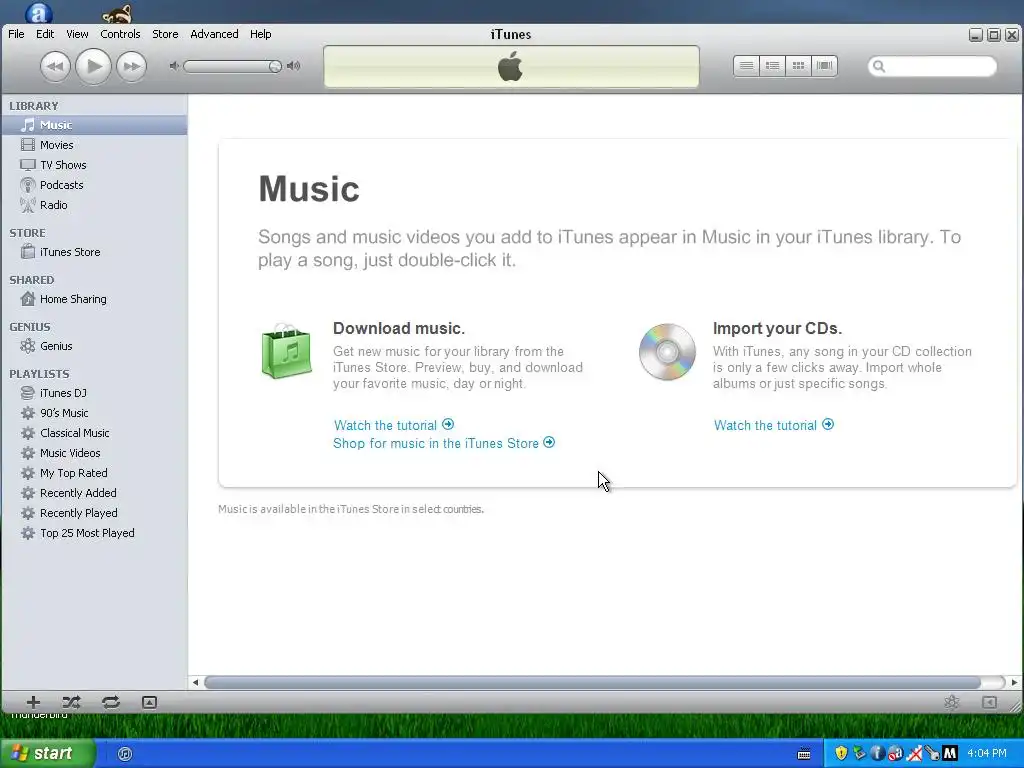Click the yellow security shield tray icon

point(841,753)
